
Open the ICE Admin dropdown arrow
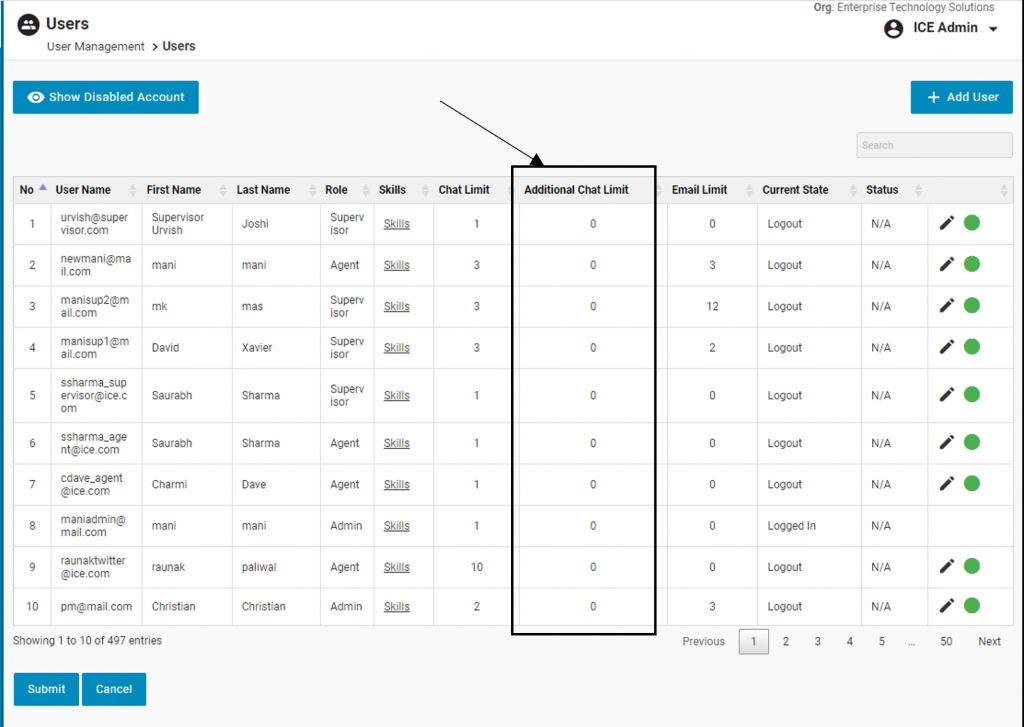pos(993,29)
